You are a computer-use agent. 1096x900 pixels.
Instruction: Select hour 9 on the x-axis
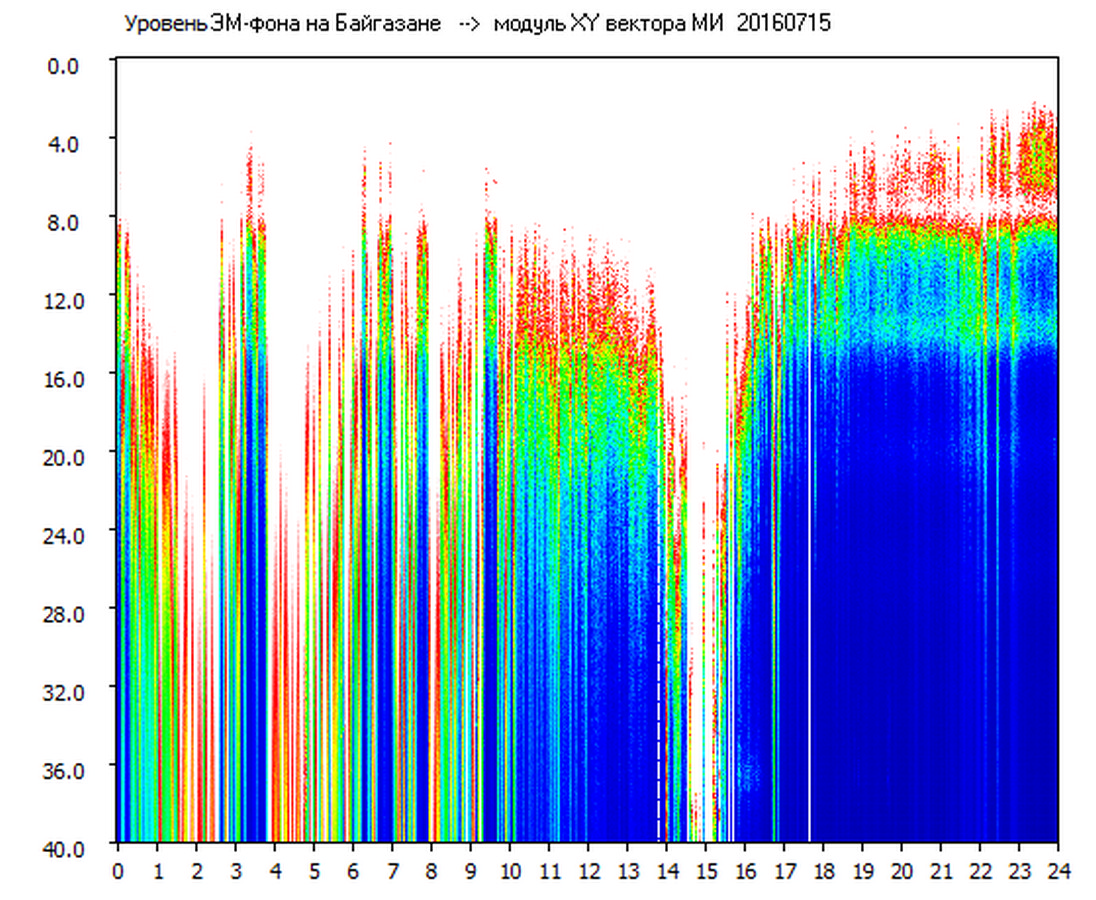pyautogui.click(x=470, y=871)
